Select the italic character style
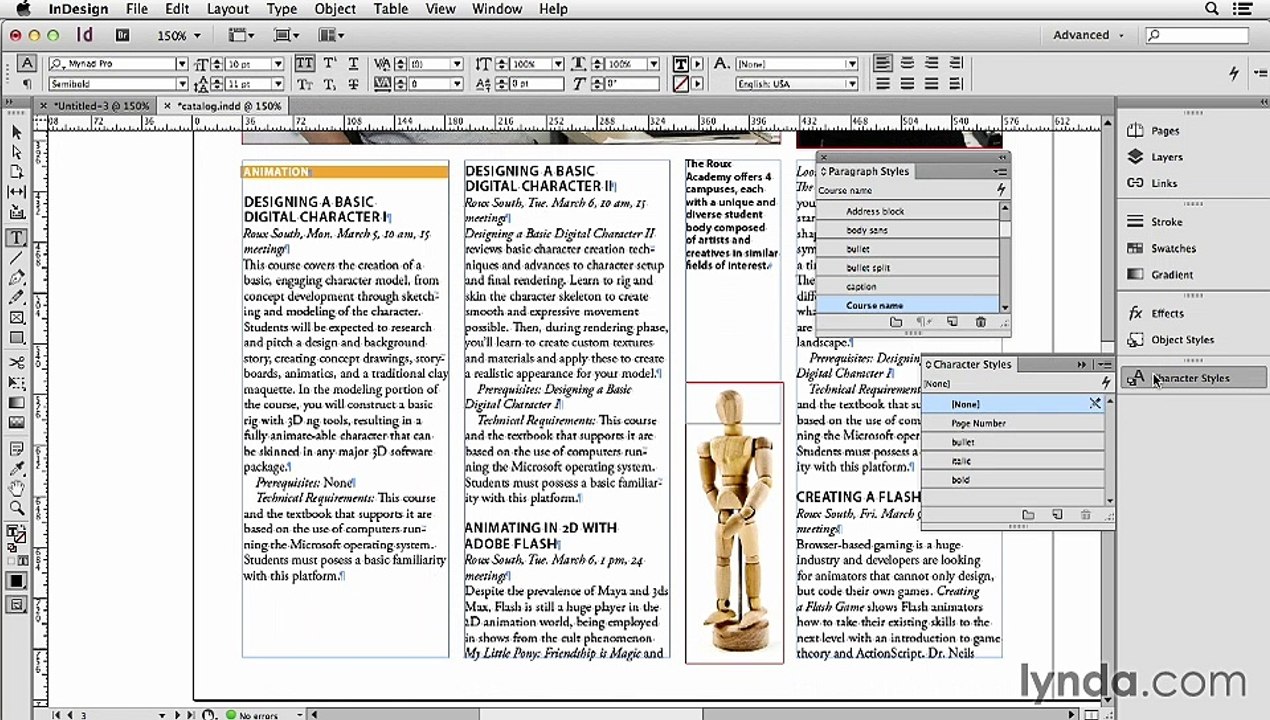This screenshot has width=1270, height=720. [1012, 461]
